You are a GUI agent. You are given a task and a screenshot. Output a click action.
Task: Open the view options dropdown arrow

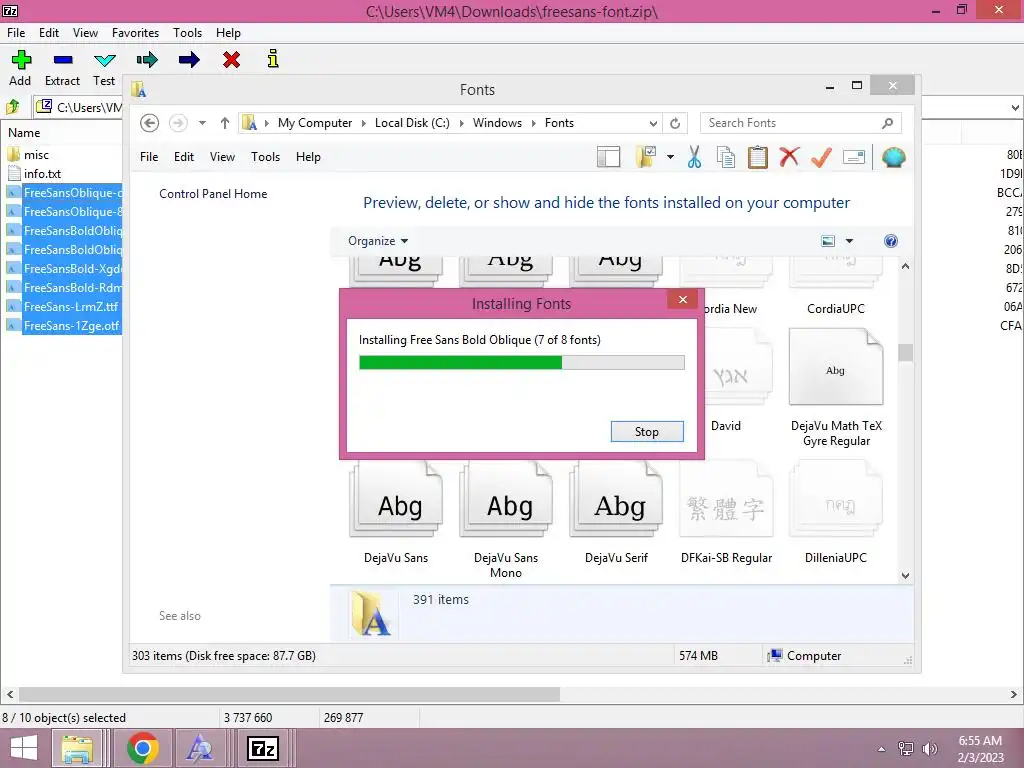[x=850, y=241]
